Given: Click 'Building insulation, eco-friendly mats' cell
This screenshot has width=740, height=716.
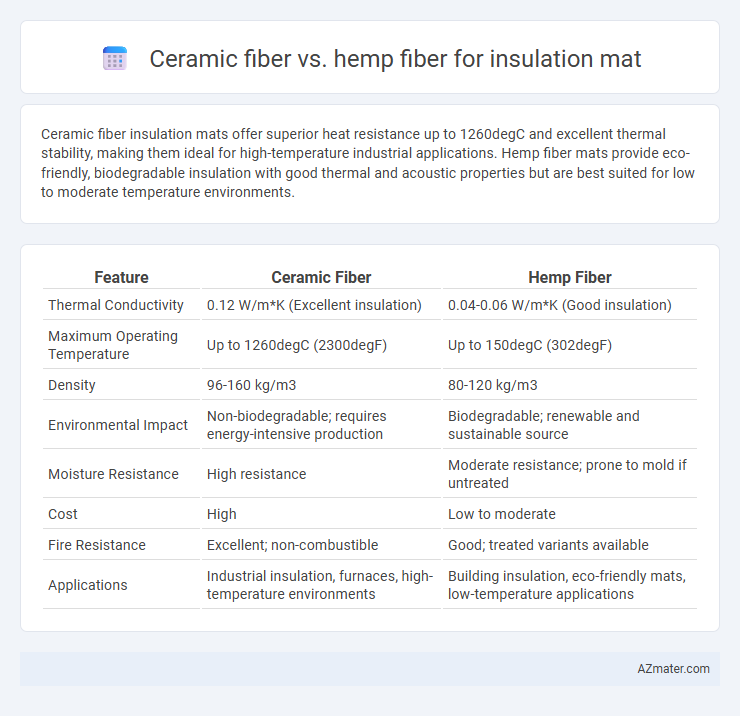Looking at the screenshot, I should tap(566, 585).
